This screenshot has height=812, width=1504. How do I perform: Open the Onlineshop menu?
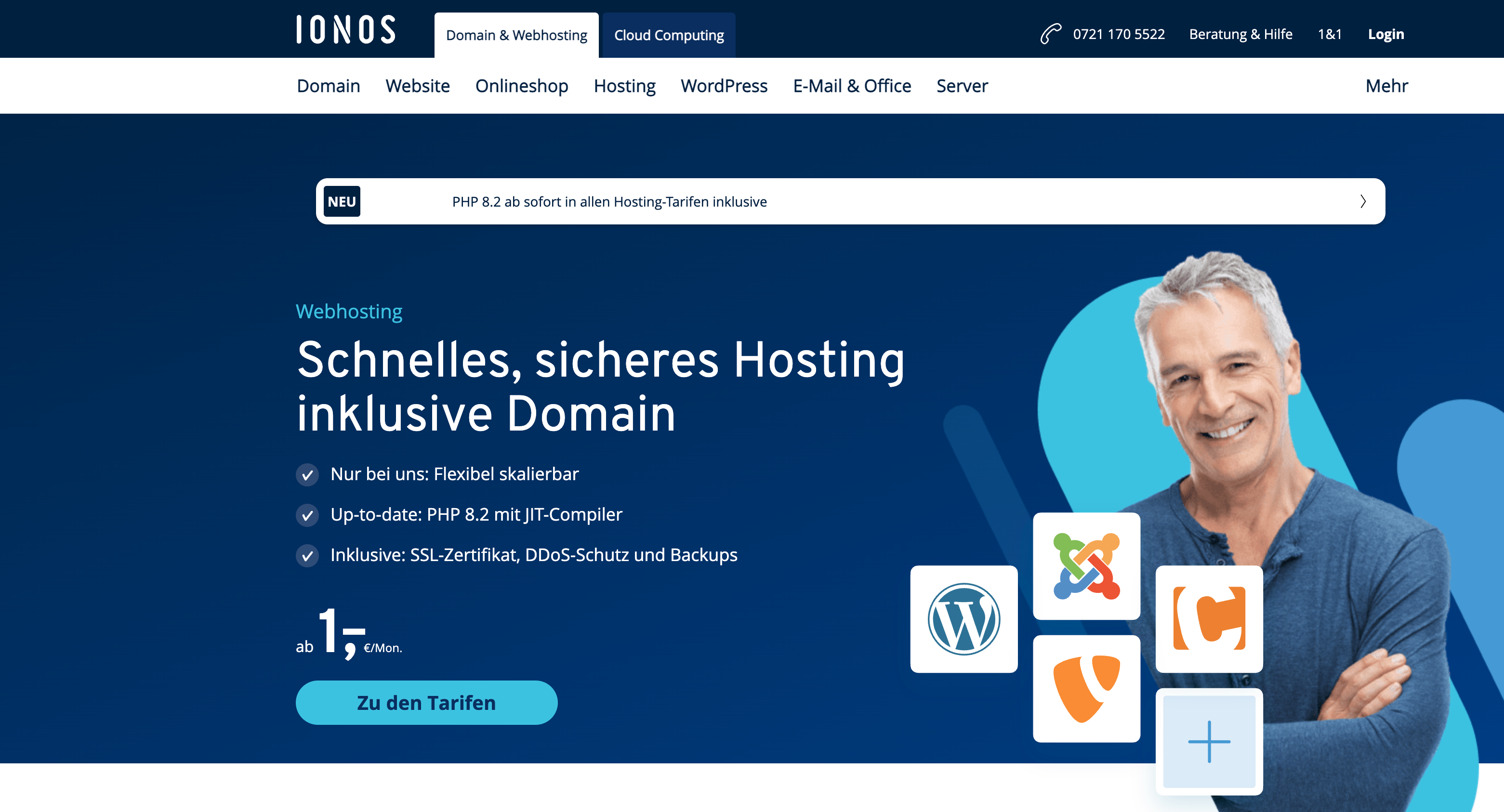click(521, 86)
